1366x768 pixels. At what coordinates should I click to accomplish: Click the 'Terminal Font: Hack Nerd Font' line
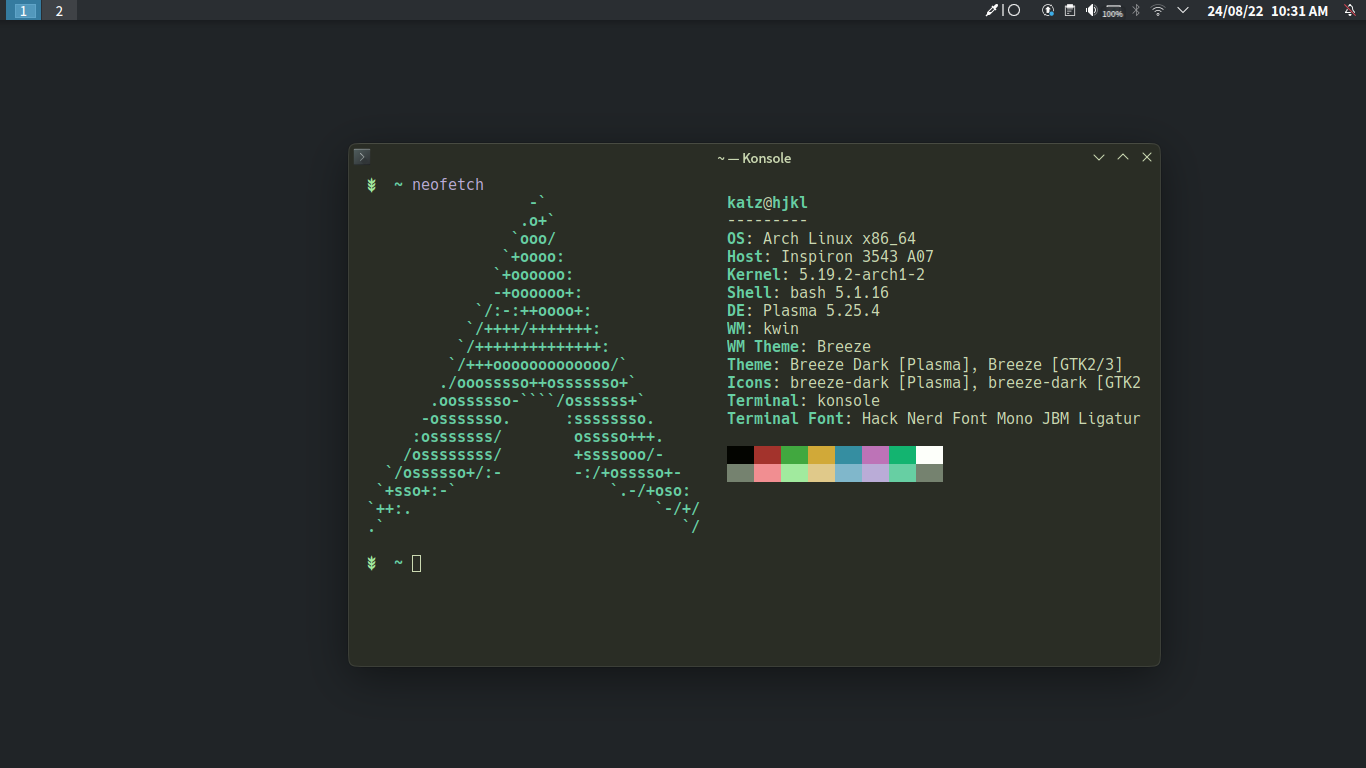[934, 419]
